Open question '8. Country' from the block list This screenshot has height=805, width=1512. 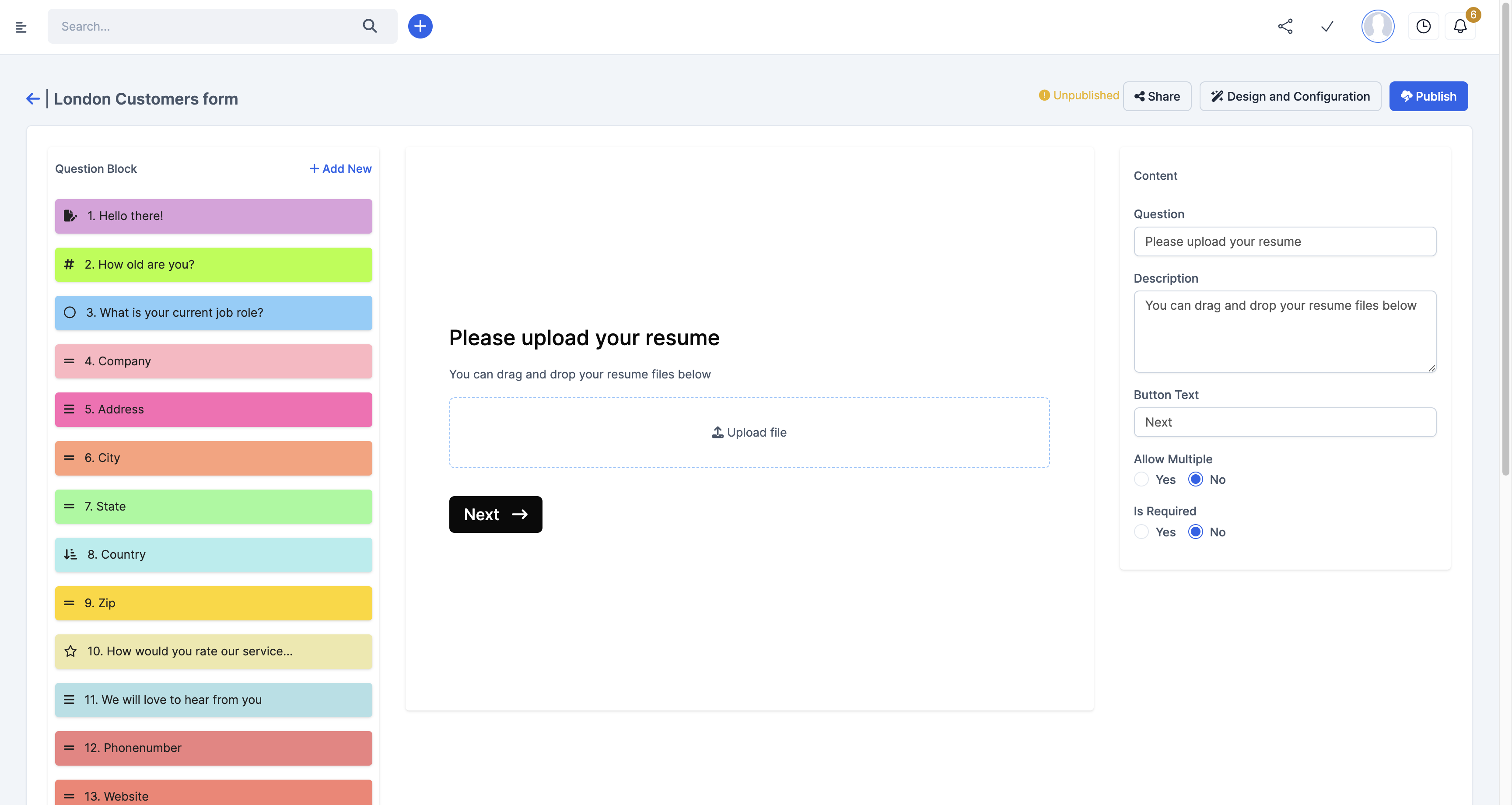point(213,554)
